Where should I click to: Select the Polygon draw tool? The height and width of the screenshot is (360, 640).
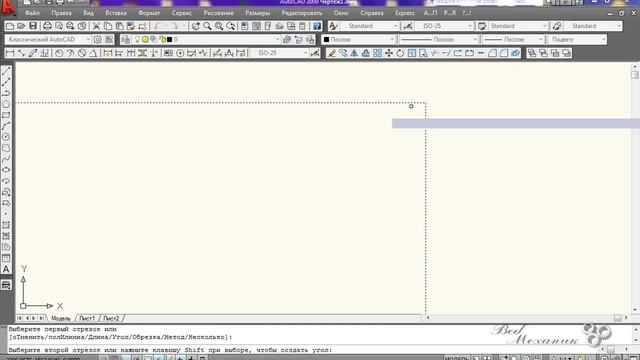6,104
